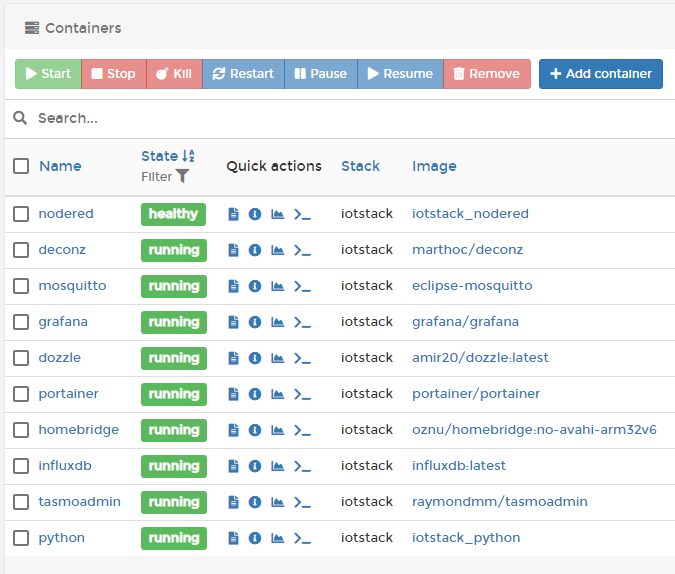Click the Add container button
This screenshot has width=675, height=574.
600,74
